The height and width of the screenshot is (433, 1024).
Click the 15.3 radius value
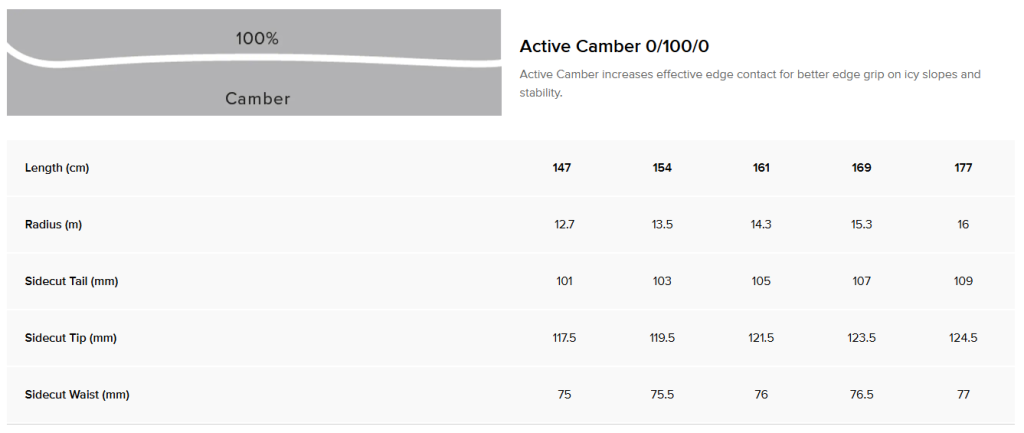(862, 224)
